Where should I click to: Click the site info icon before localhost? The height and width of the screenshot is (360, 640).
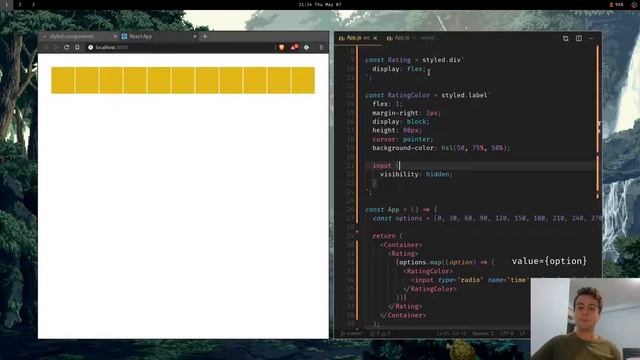click(91, 47)
